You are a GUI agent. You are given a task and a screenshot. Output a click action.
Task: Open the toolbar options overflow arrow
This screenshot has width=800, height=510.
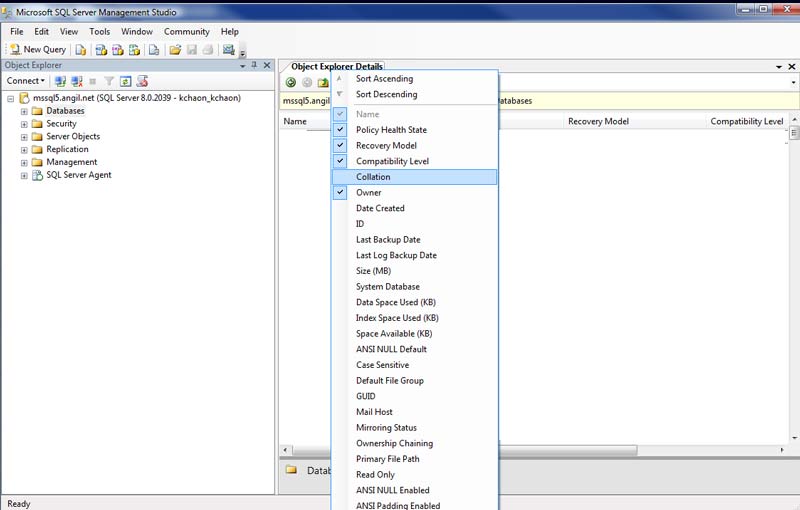click(243, 53)
